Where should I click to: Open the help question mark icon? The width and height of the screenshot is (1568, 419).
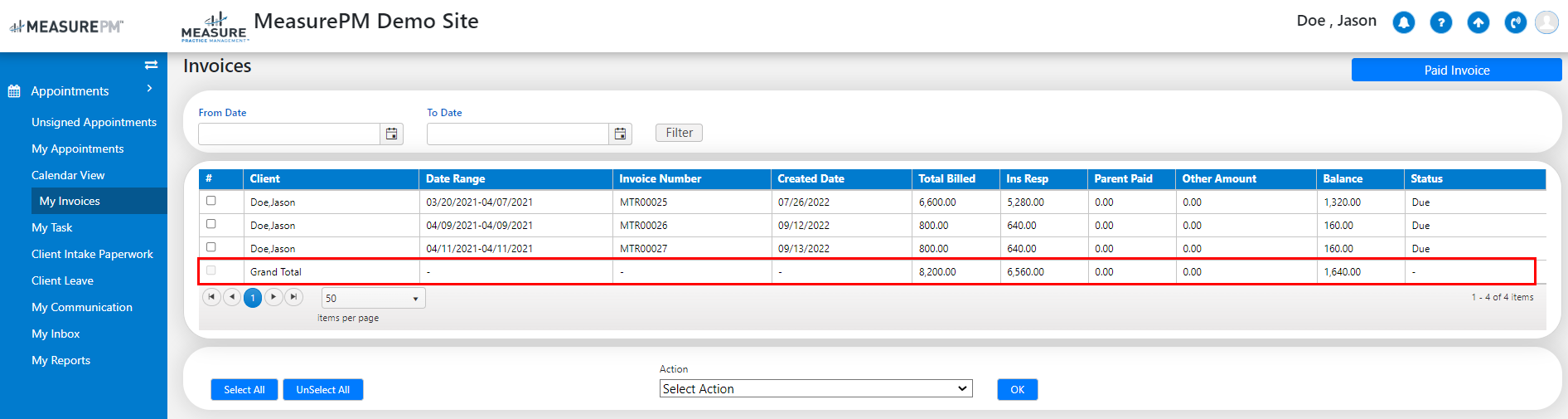1441,22
